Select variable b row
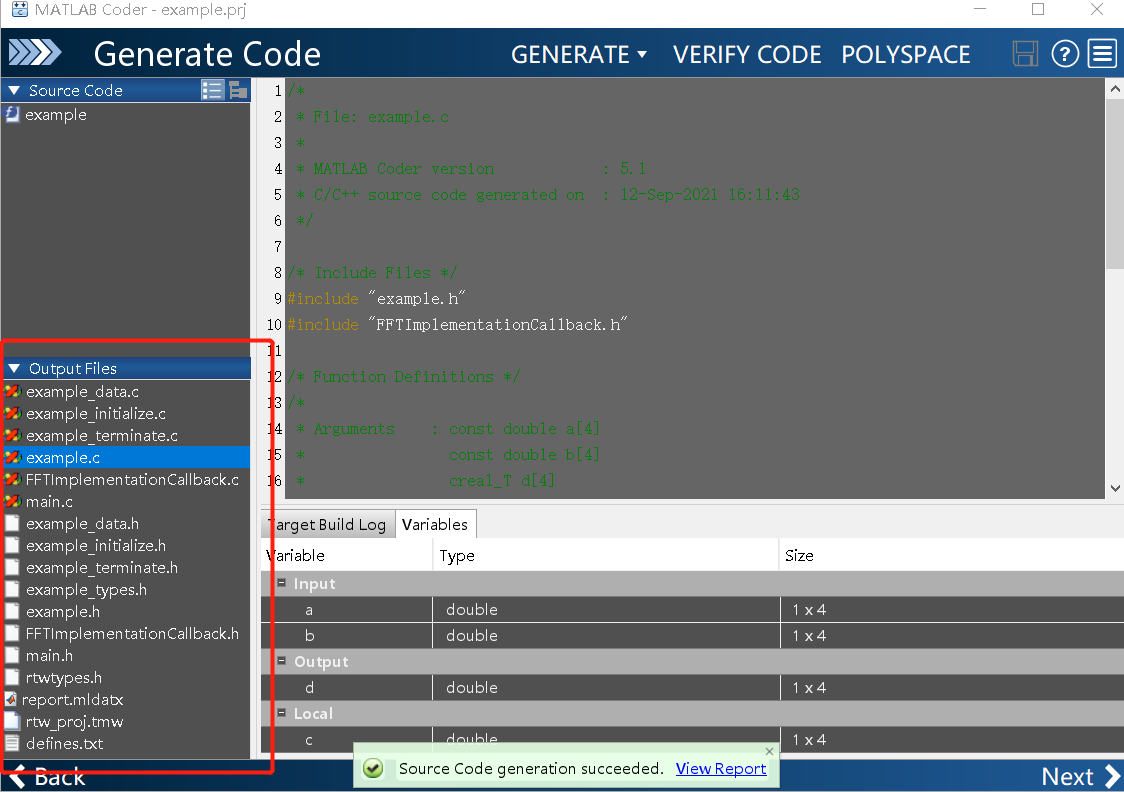The height and width of the screenshot is (792, 1124). (x=692, y=635)
